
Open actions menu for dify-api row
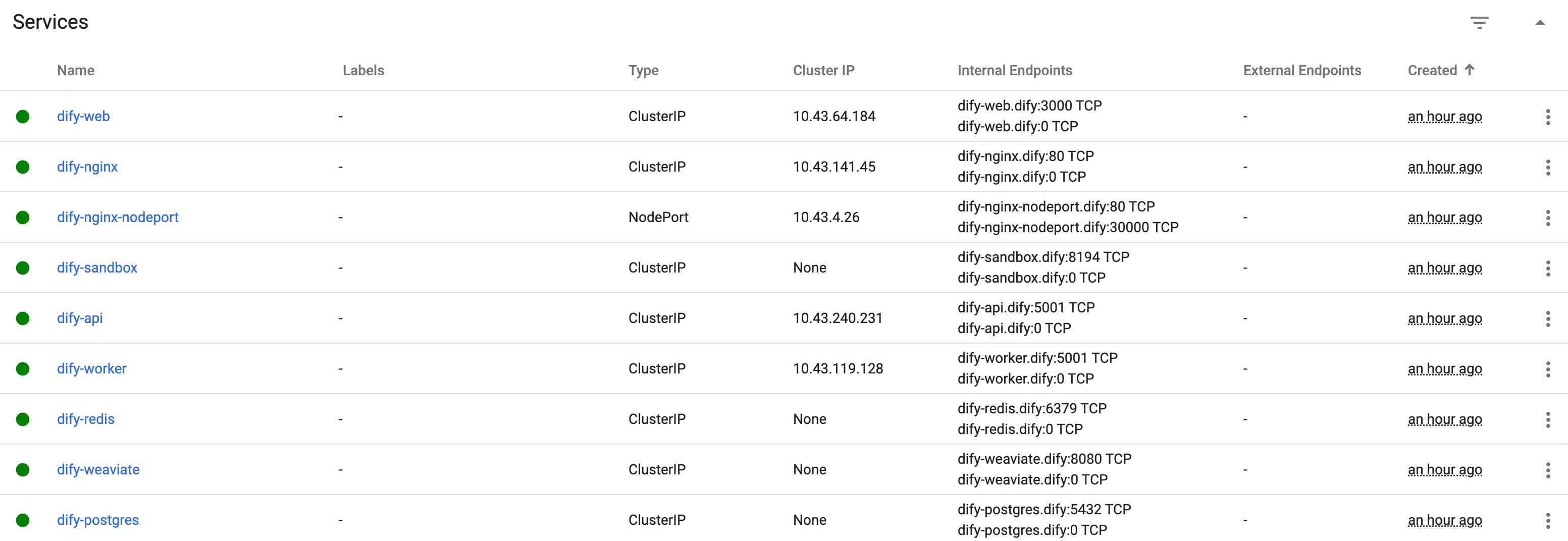click(1547, 319)
